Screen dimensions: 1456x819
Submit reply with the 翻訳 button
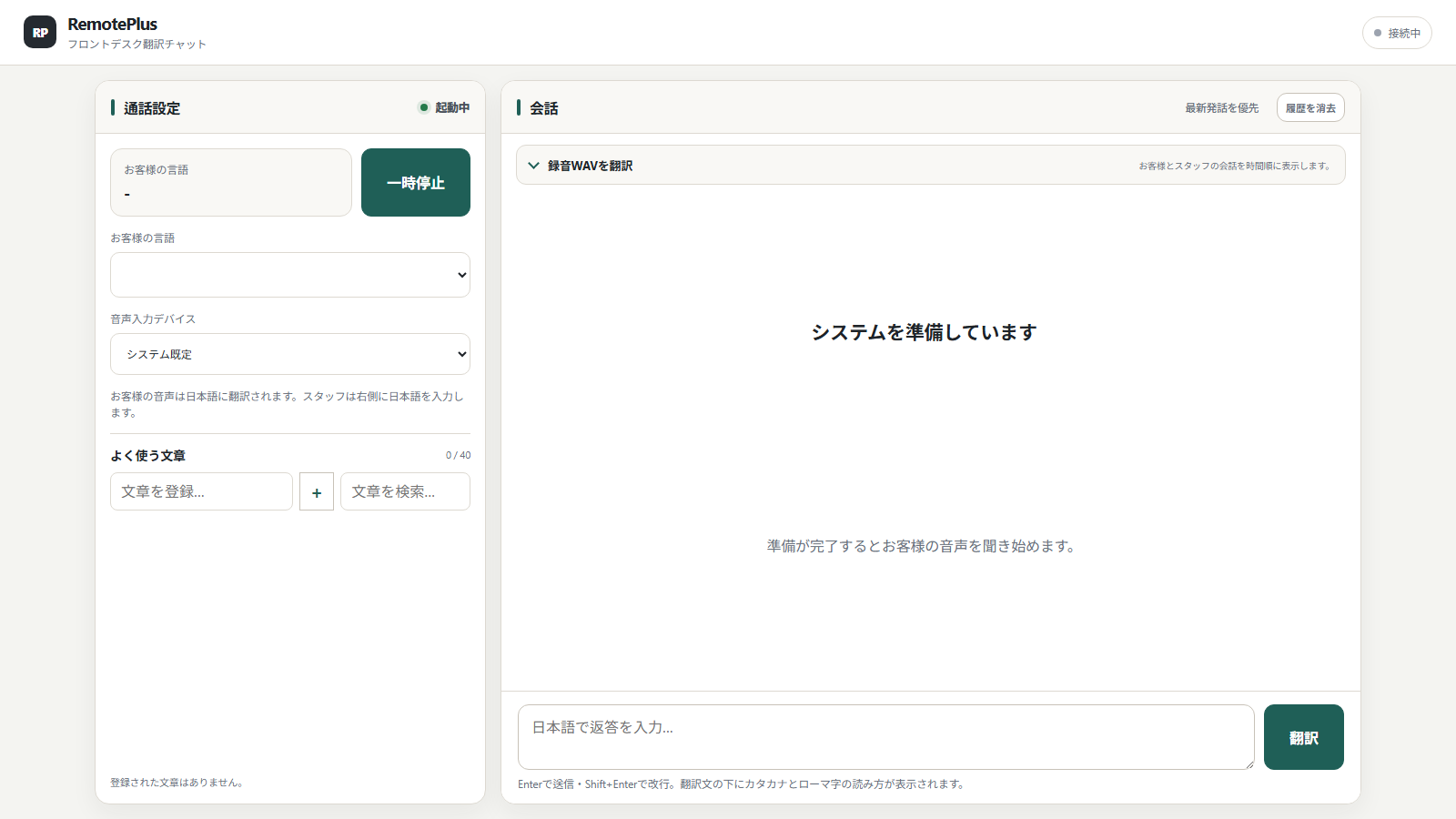(x=1304, y=737)
